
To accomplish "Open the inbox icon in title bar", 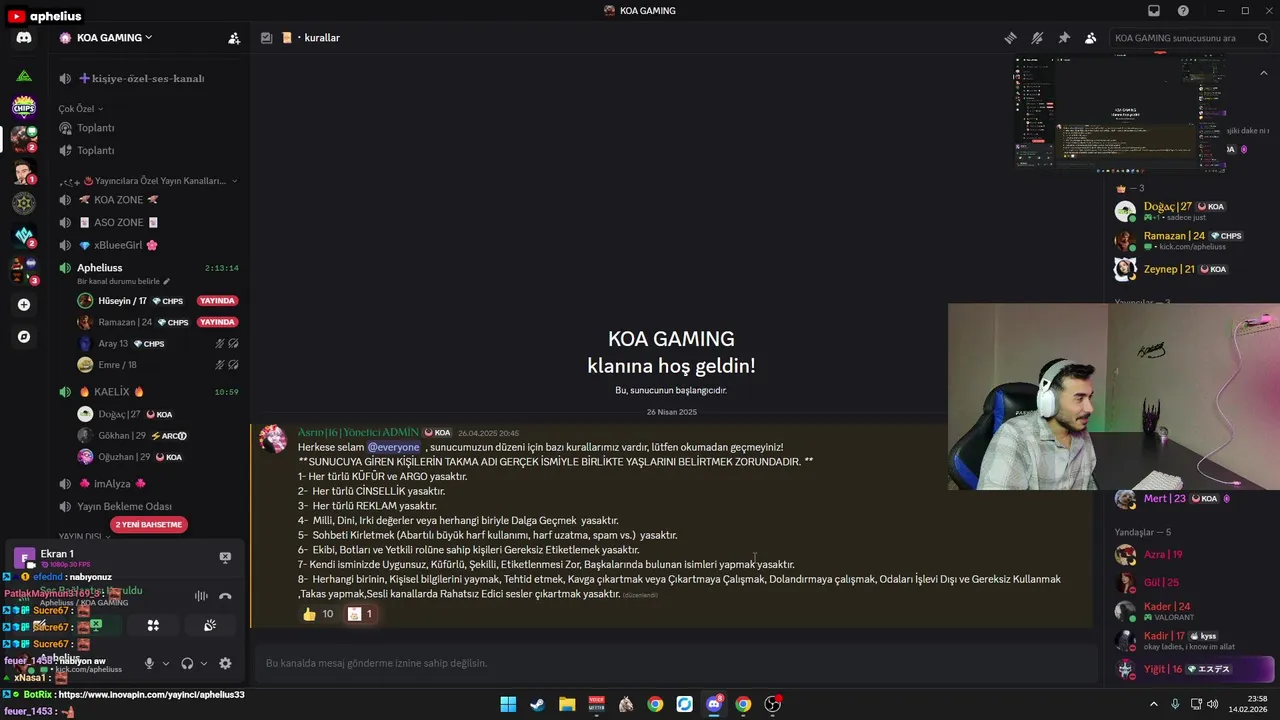I will coord(1154,11).
